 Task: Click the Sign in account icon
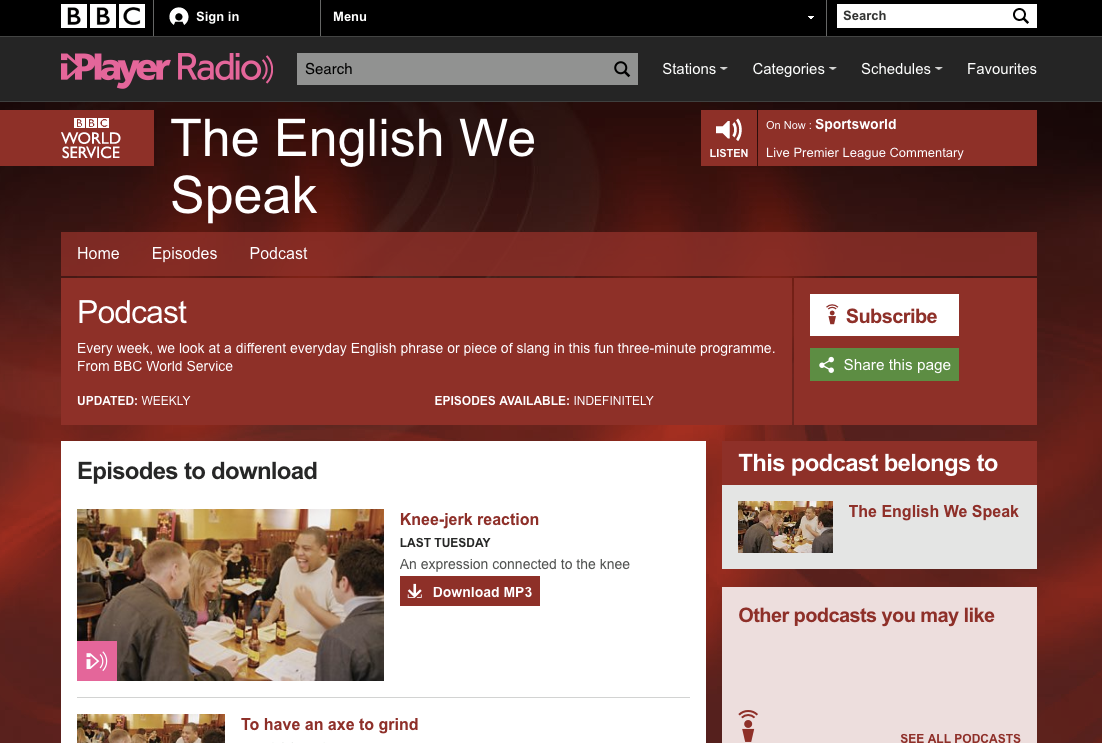179,17
